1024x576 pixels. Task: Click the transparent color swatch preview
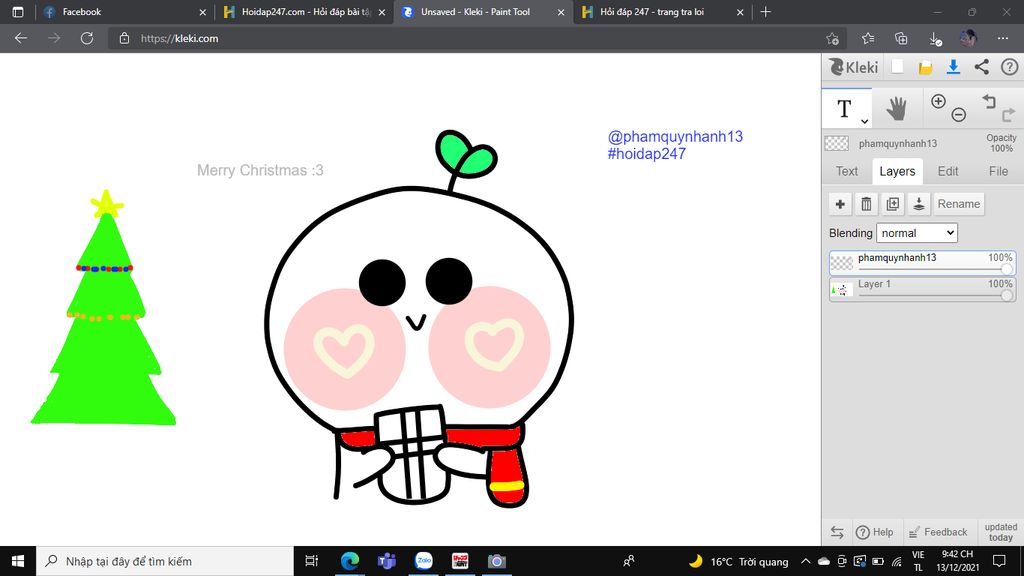point(837,143)
